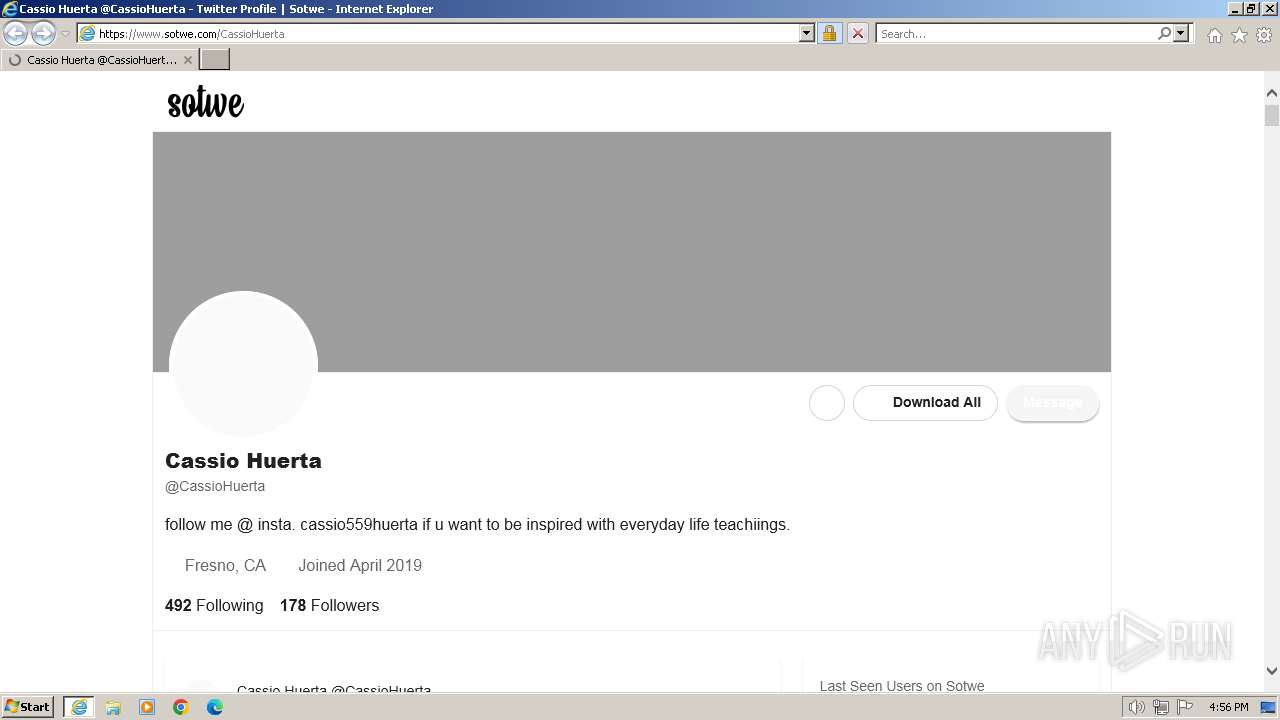
Task: Click the profile avatar circle
Action: (x=243, y=365)
